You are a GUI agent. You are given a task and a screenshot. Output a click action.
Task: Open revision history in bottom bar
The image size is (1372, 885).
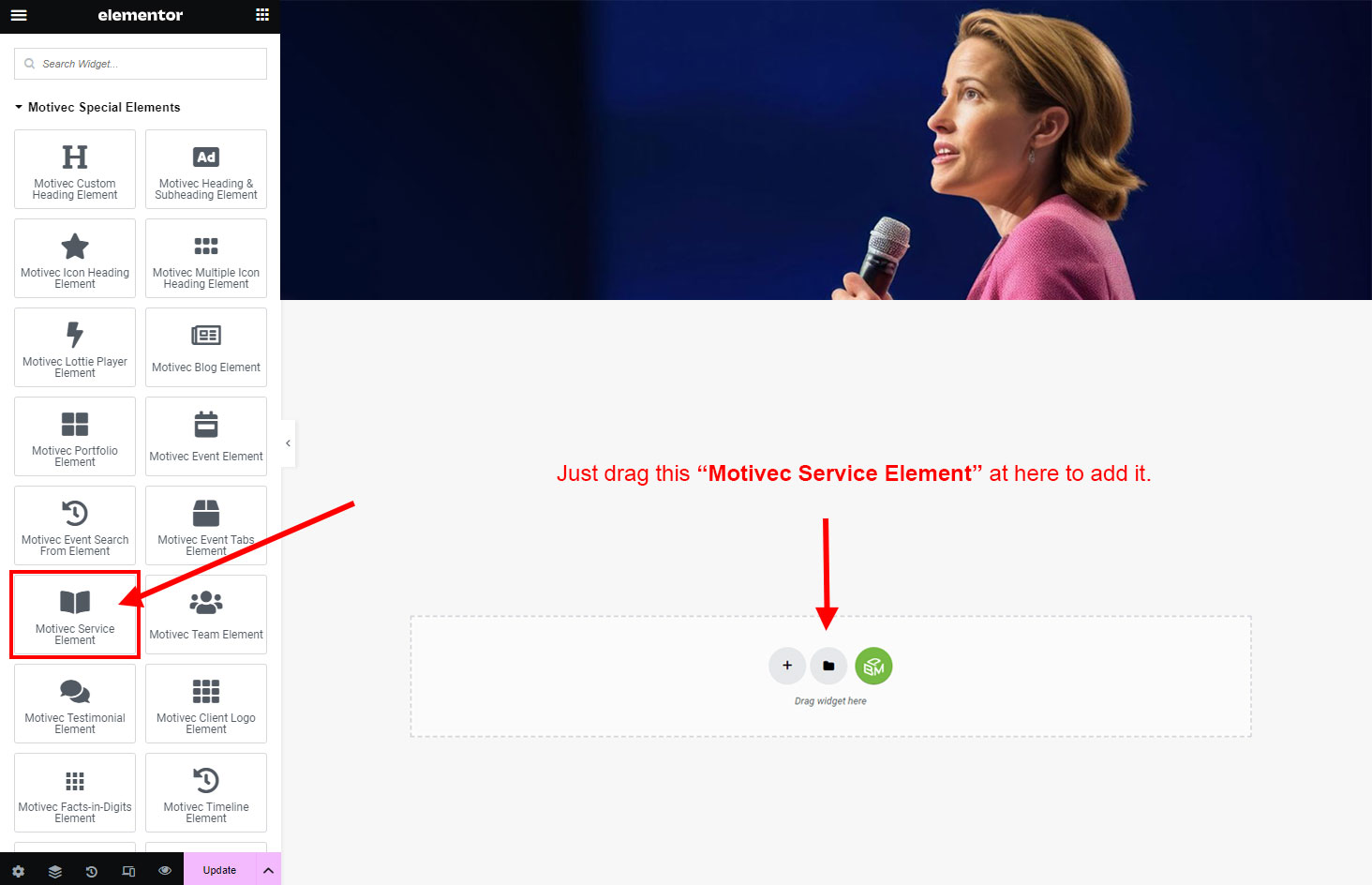[x=92, y=871]
